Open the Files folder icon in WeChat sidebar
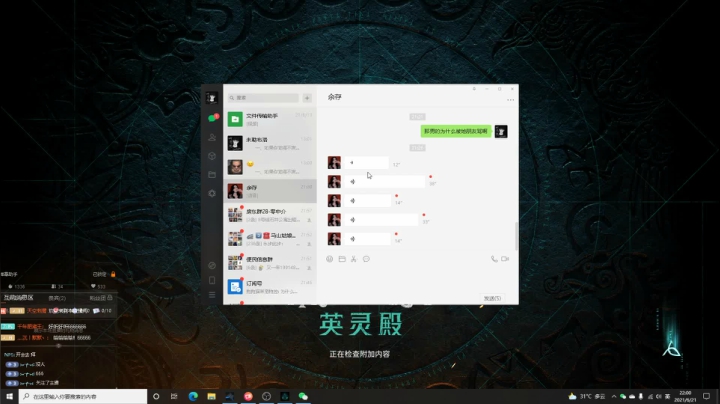Image resolution: width=720 pixels, height=404 pixels. pos(212,174)
